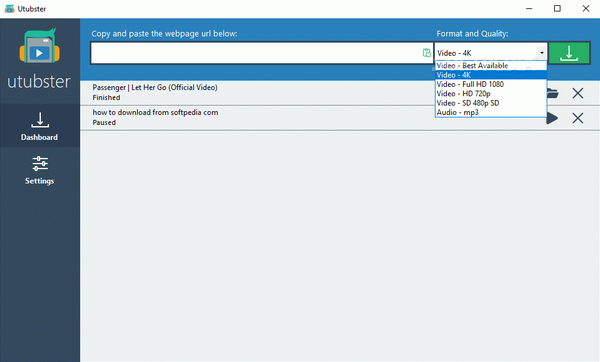Click the green download button
The image size is (600, 362).
pyautogui.click(x=569, y=53)
